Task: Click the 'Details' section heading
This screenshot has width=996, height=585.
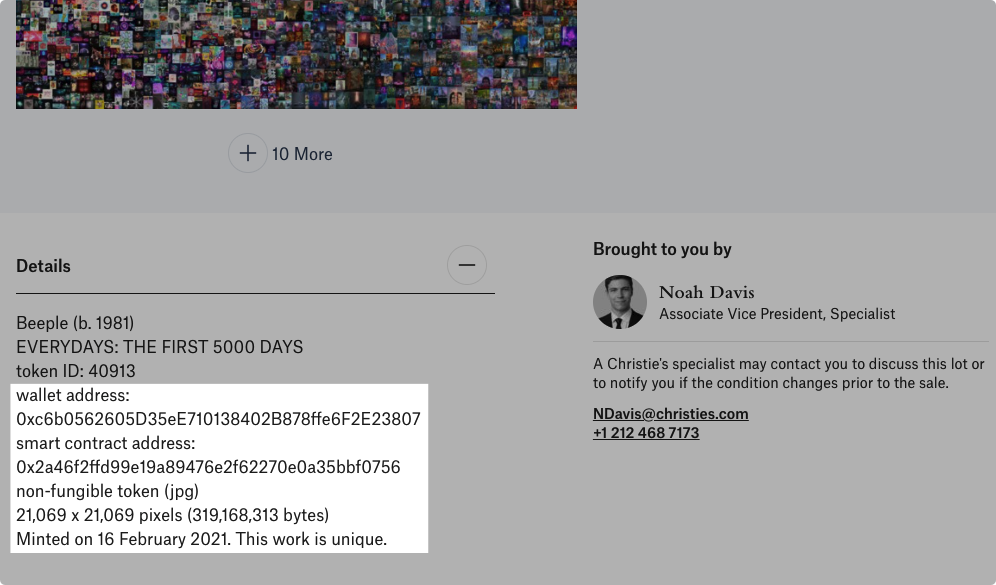Action: 43,266
